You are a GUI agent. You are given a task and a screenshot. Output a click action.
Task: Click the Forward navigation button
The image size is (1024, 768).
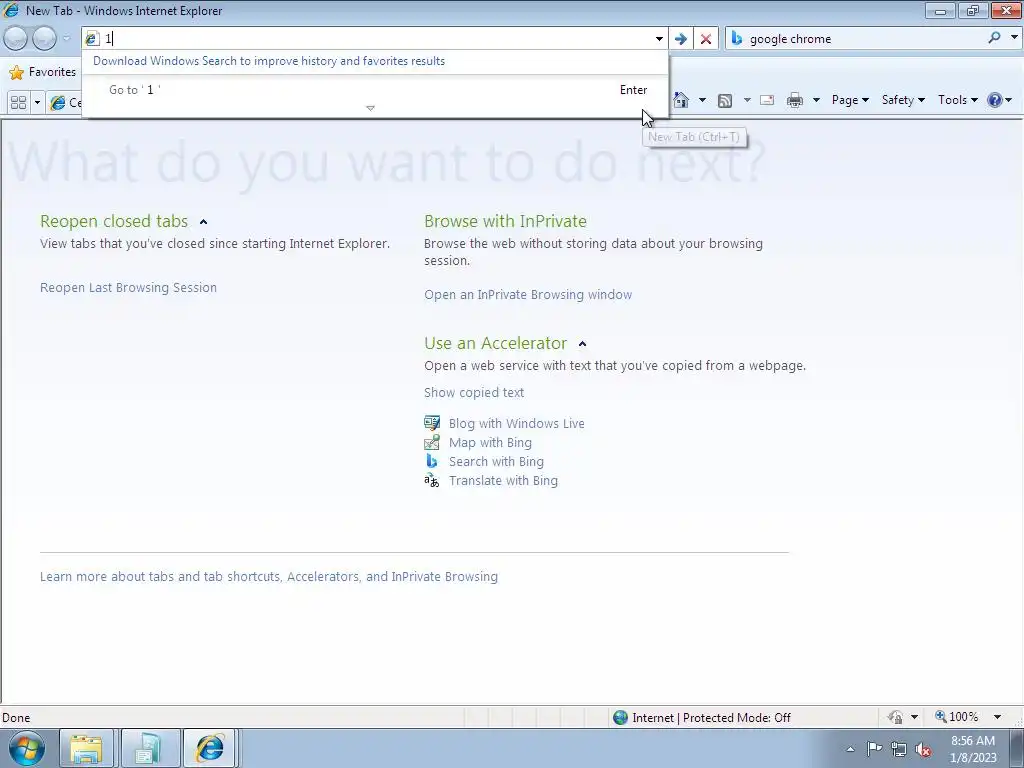(x=44, y=39)
